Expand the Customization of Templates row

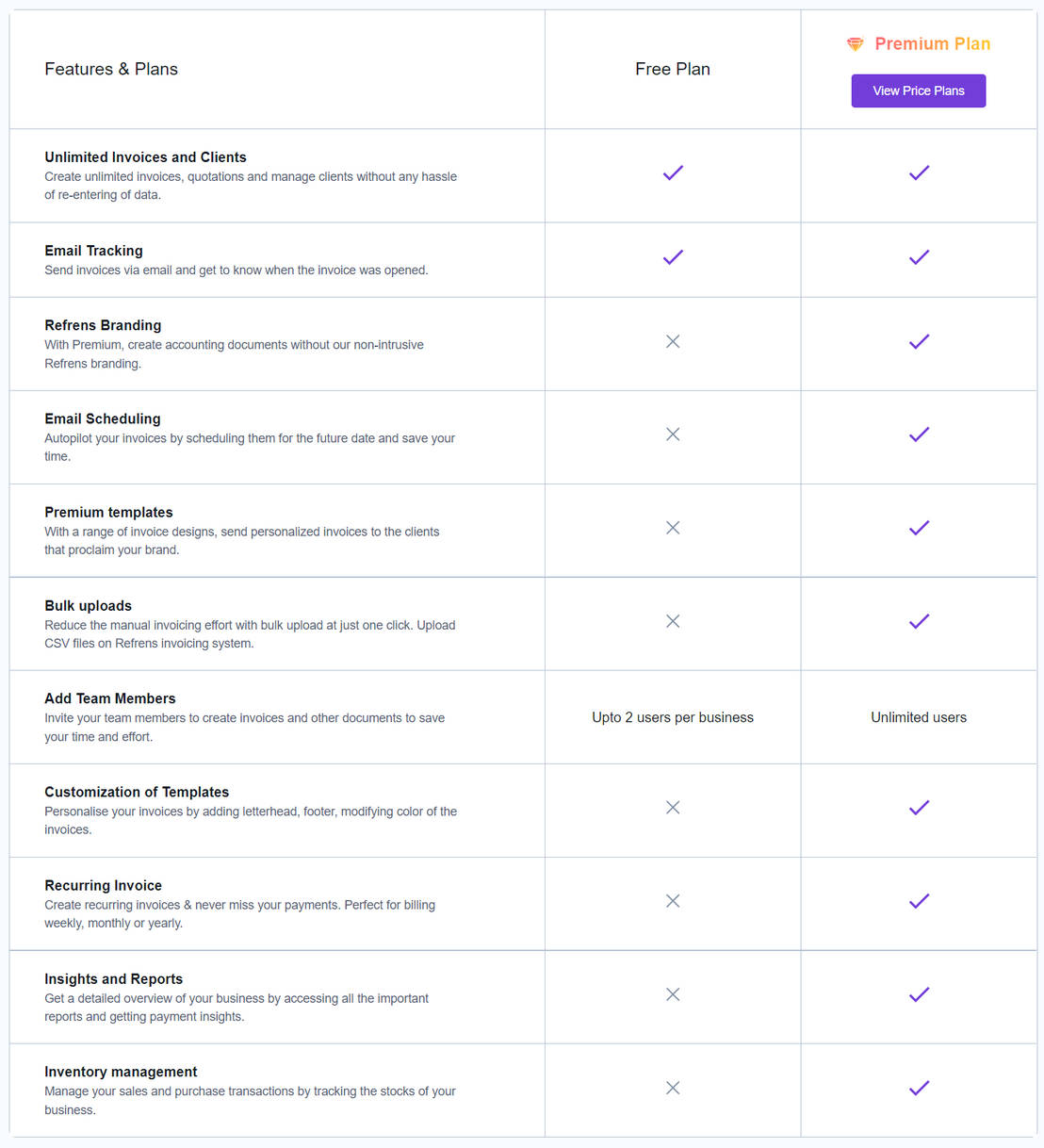137,792
